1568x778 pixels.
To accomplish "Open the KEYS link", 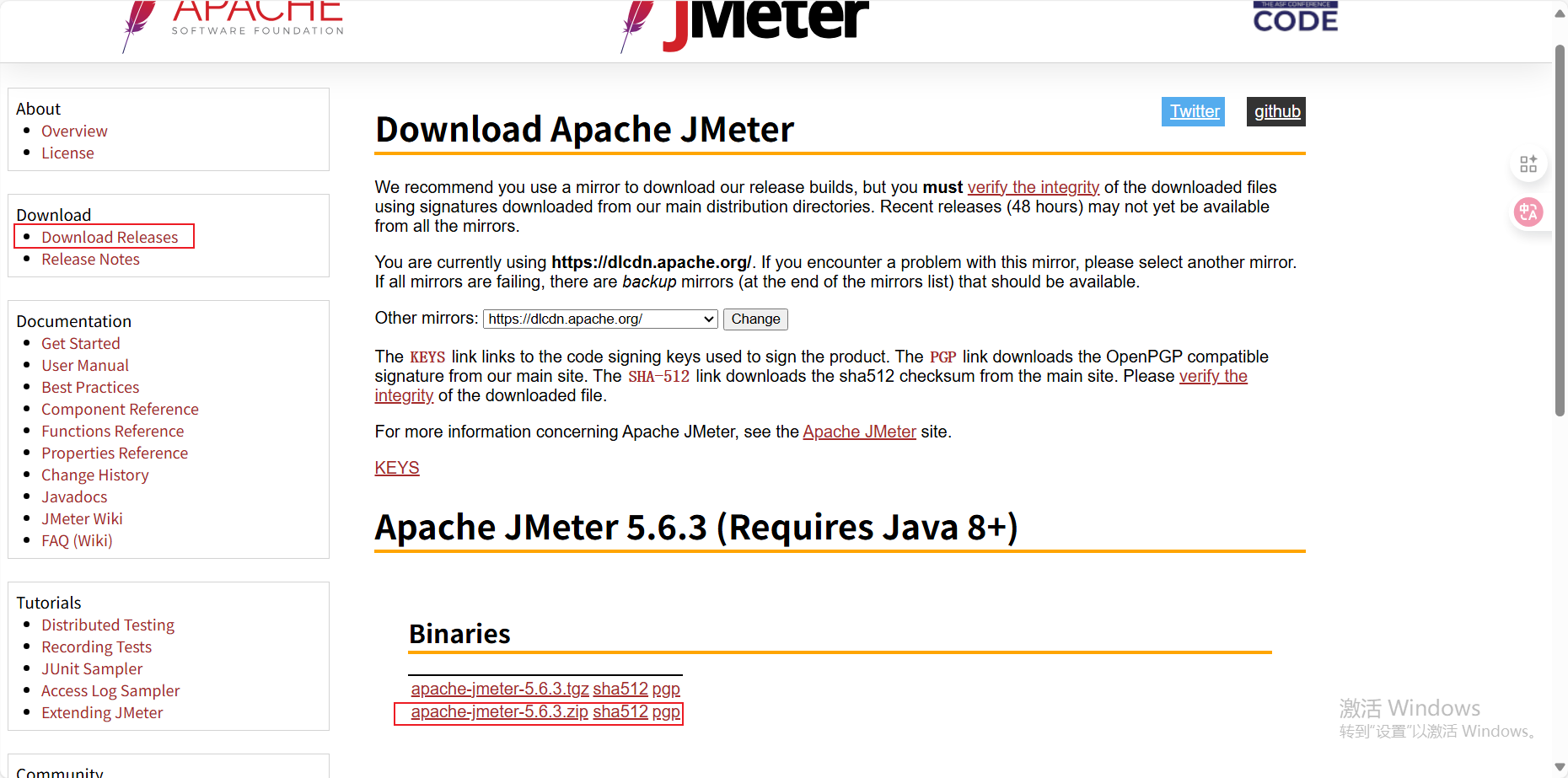I will 396,468.
